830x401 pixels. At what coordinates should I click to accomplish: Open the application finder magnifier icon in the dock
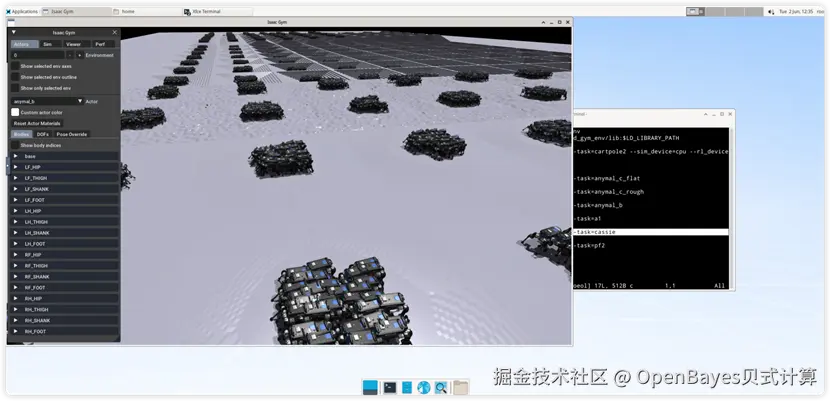click(x=440, y=387)
